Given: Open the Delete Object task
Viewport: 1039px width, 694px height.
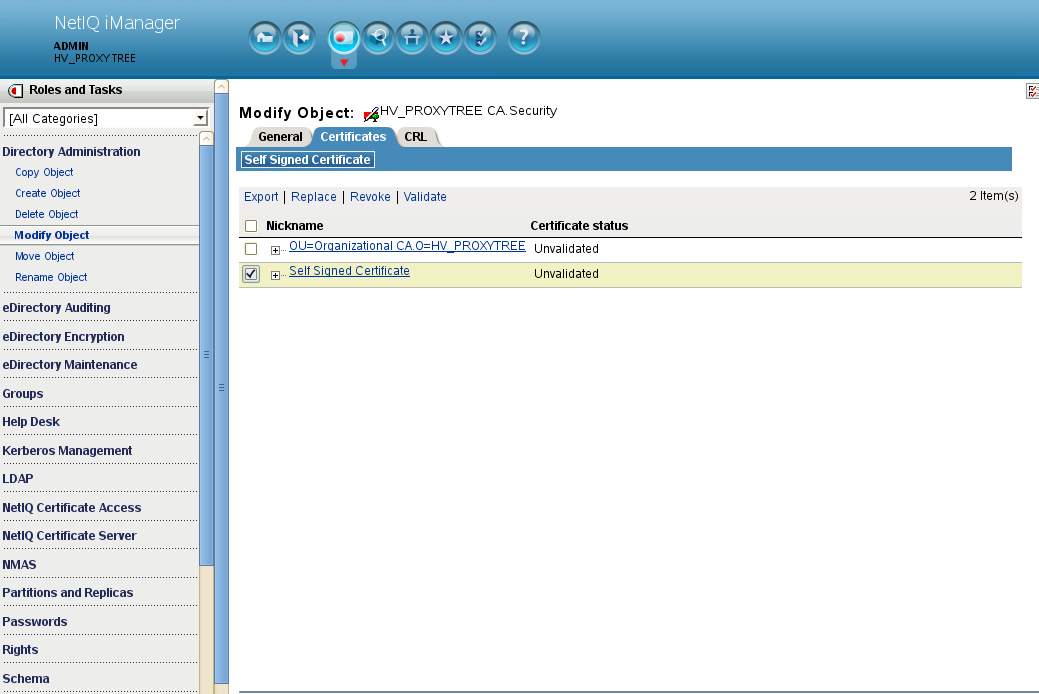Looking at the screenshot, I should (x=46, y=215).
